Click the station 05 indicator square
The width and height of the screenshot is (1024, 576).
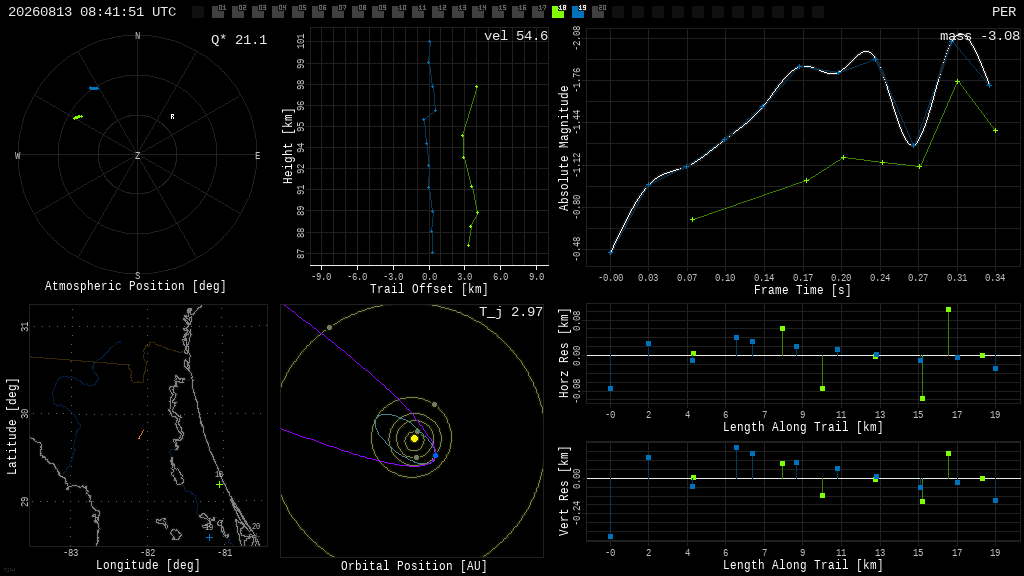coord(298,12)
